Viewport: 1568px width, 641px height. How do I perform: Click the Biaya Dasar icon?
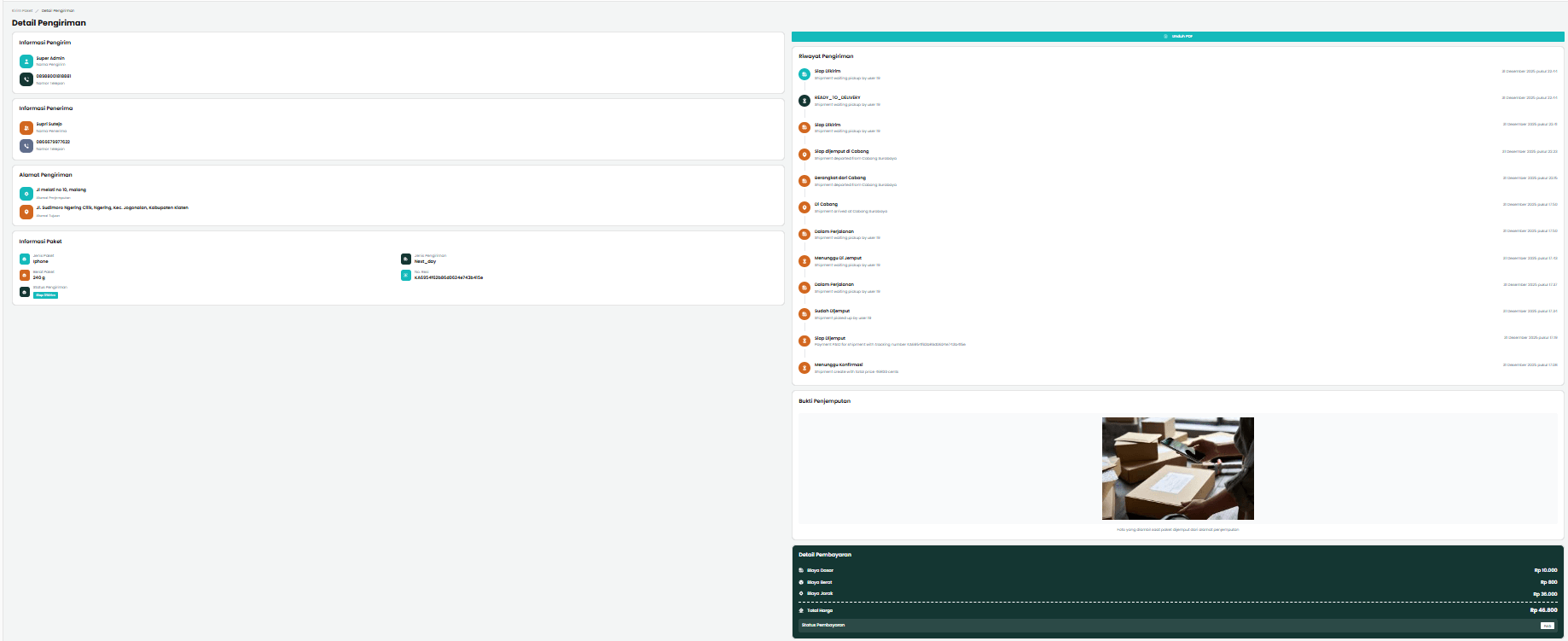pyautogui.click(x=801, y=570)
